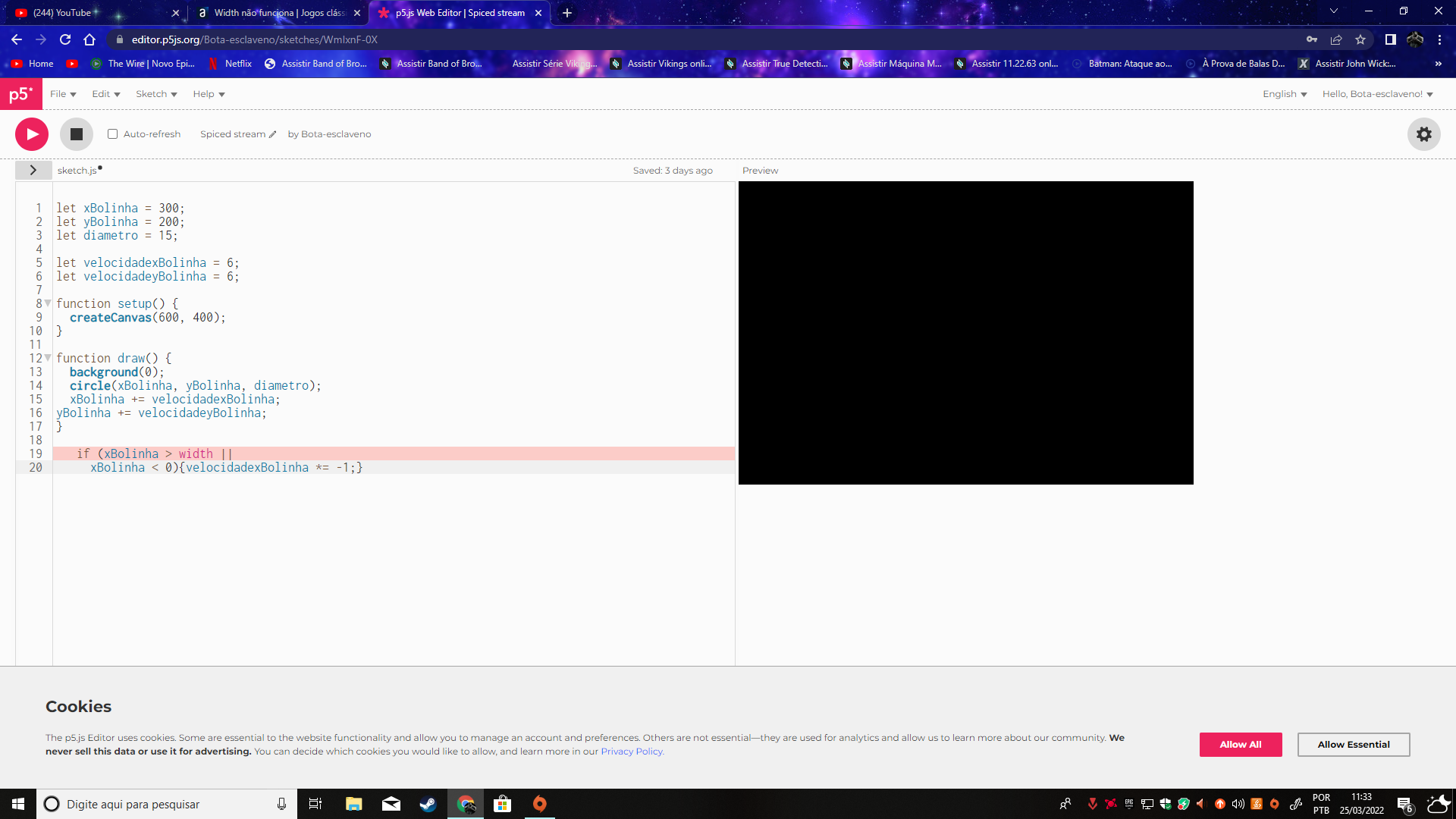Screen dimensions: 1456x819
Task: Go back in browser history
Action: click(x=17, y=39)
